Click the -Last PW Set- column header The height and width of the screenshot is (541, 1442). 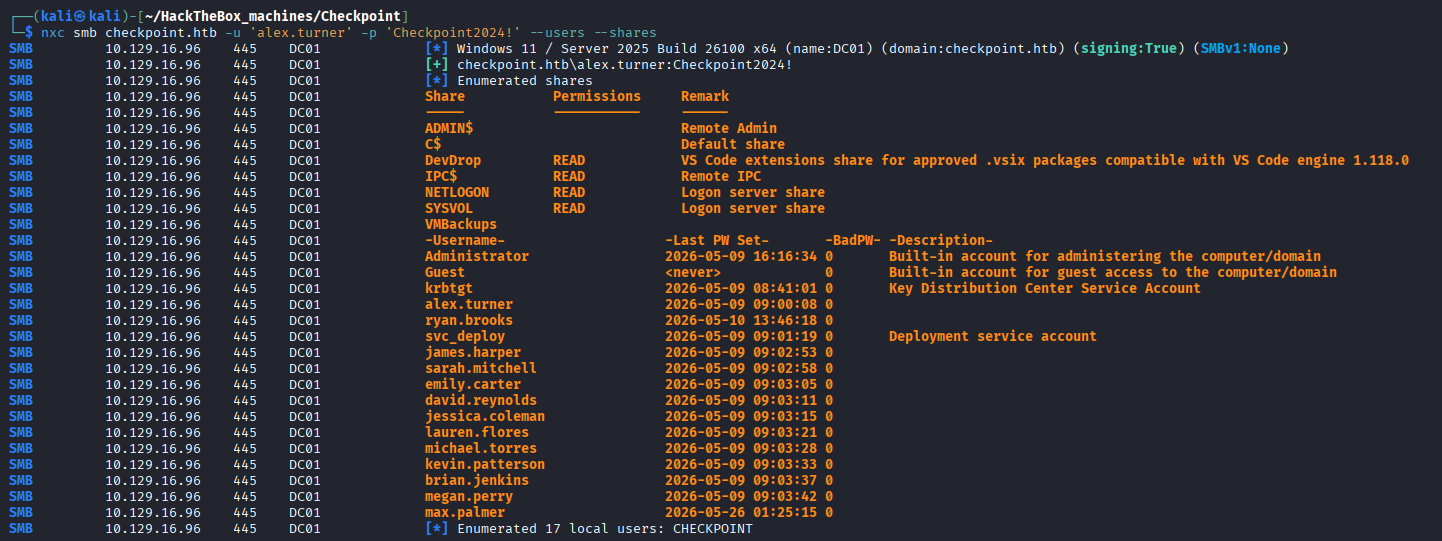[717, 240]
